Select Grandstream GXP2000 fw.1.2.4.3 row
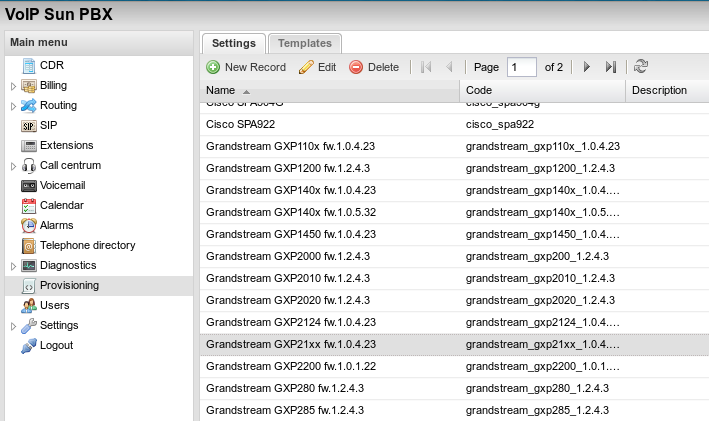The image size is (709, 421). 454,256
